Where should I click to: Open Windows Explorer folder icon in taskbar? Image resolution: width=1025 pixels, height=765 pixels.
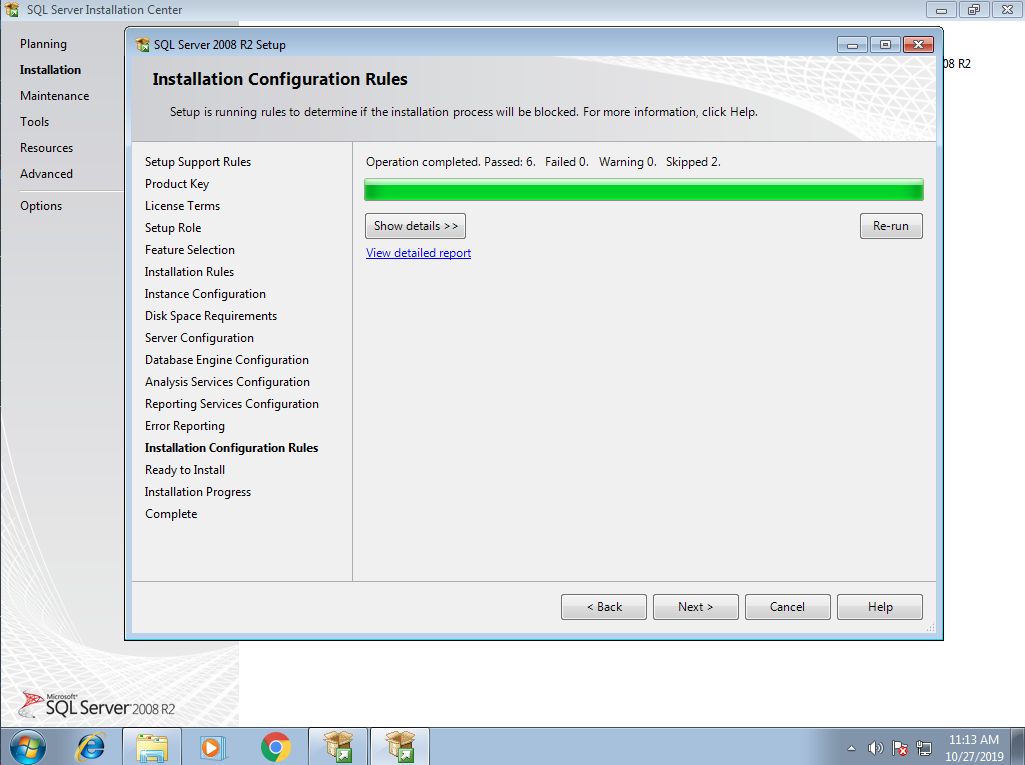(x=152, y=746)
